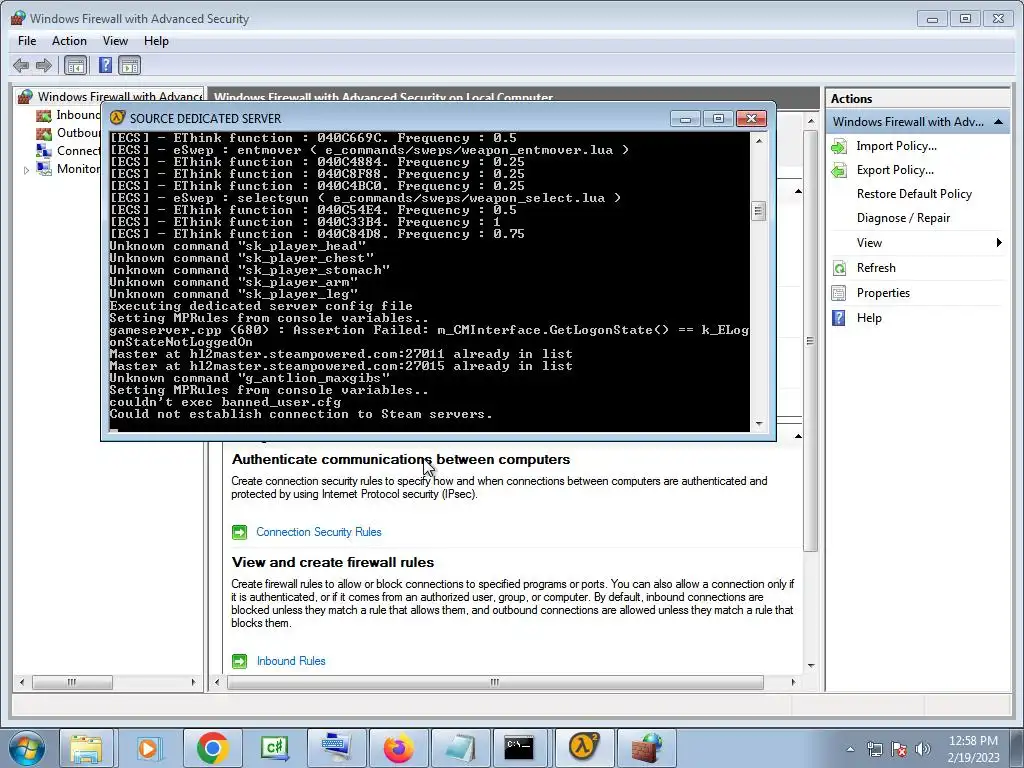Open Firefox from taskbar

click(x=399, y=748)
